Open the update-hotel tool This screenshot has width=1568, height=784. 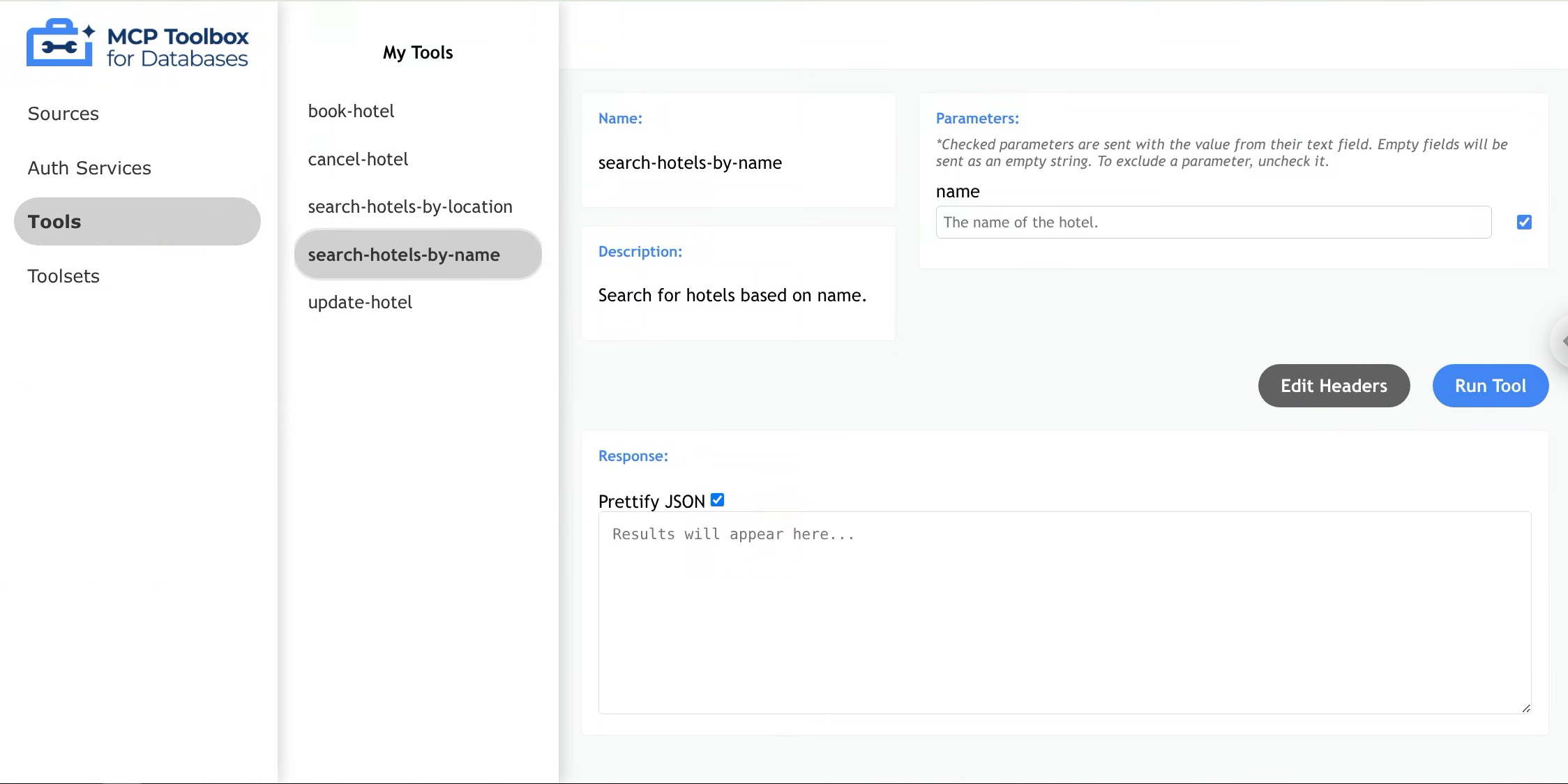pos(360,302)
